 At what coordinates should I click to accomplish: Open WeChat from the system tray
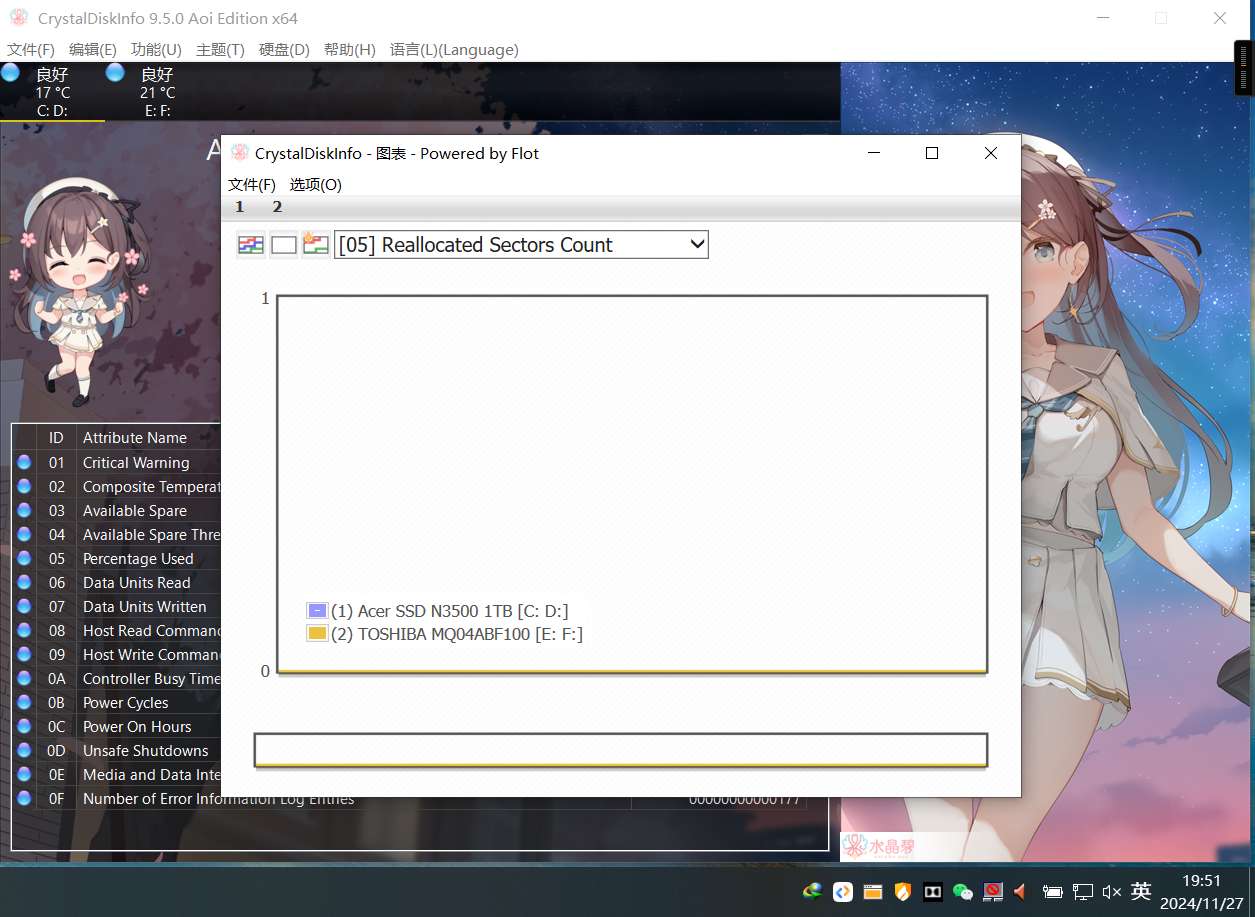pos(962,891)
